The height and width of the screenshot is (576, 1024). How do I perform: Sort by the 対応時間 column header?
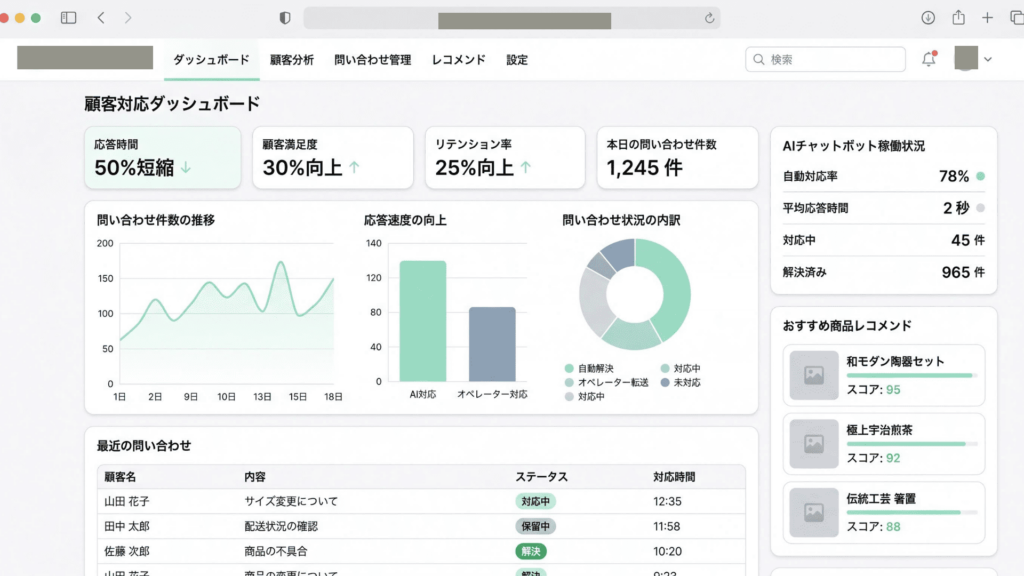[x=674, y=477]
